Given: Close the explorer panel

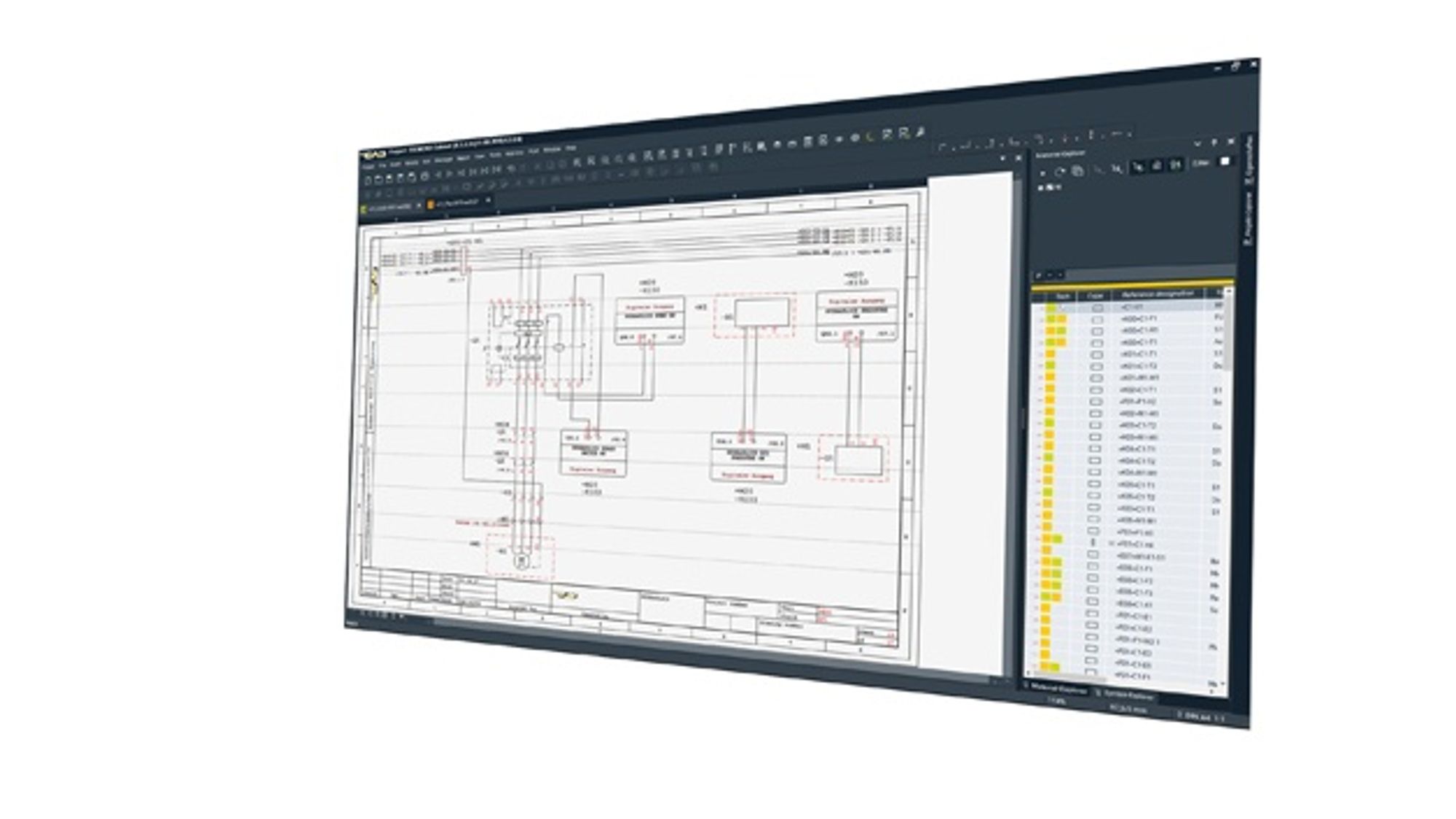Looking at the screenshot, I should pyautogui.click(x=1231, y=141).
